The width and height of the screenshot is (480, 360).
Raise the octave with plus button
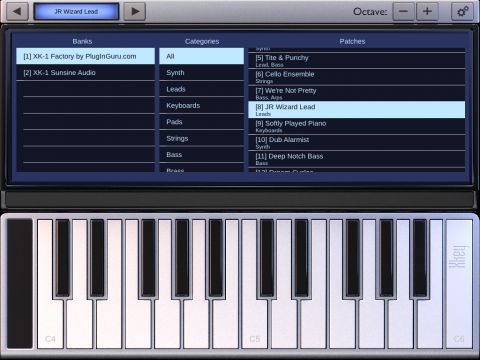427,12
